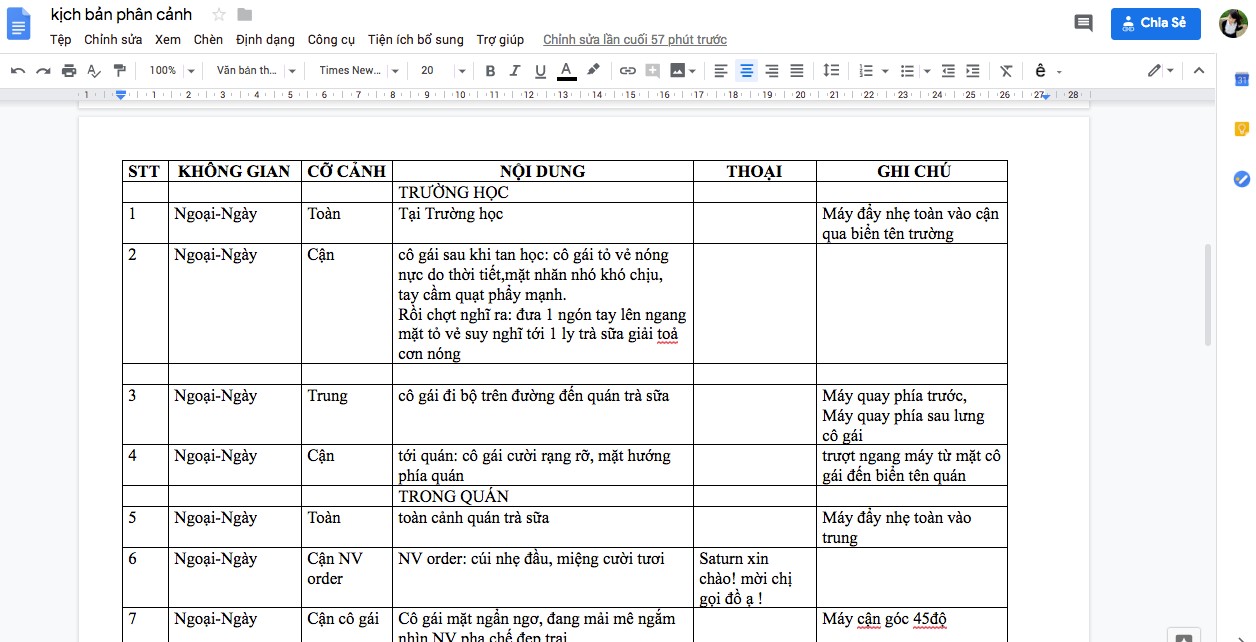This screenshot has height=642, width=1256.
Task: Open the font size dropdown
Action: [x=442, y=71]
